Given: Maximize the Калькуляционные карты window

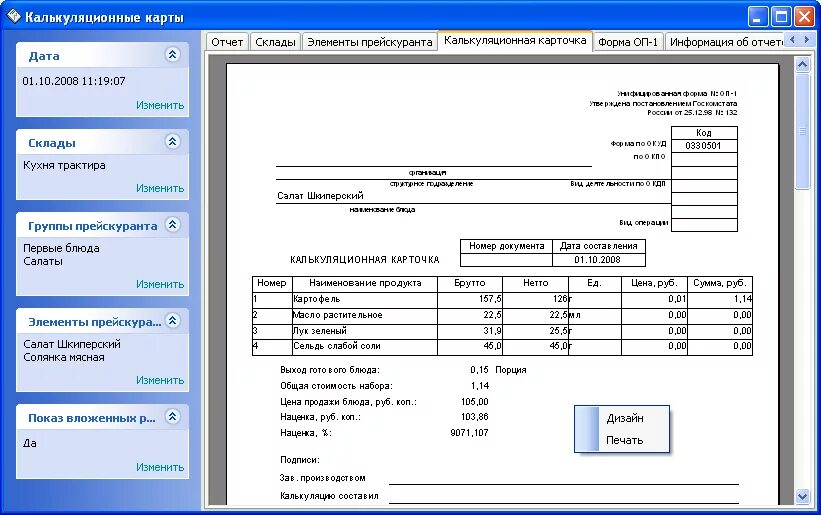Looking at the screenshot, I should click(x=781, y=17).
